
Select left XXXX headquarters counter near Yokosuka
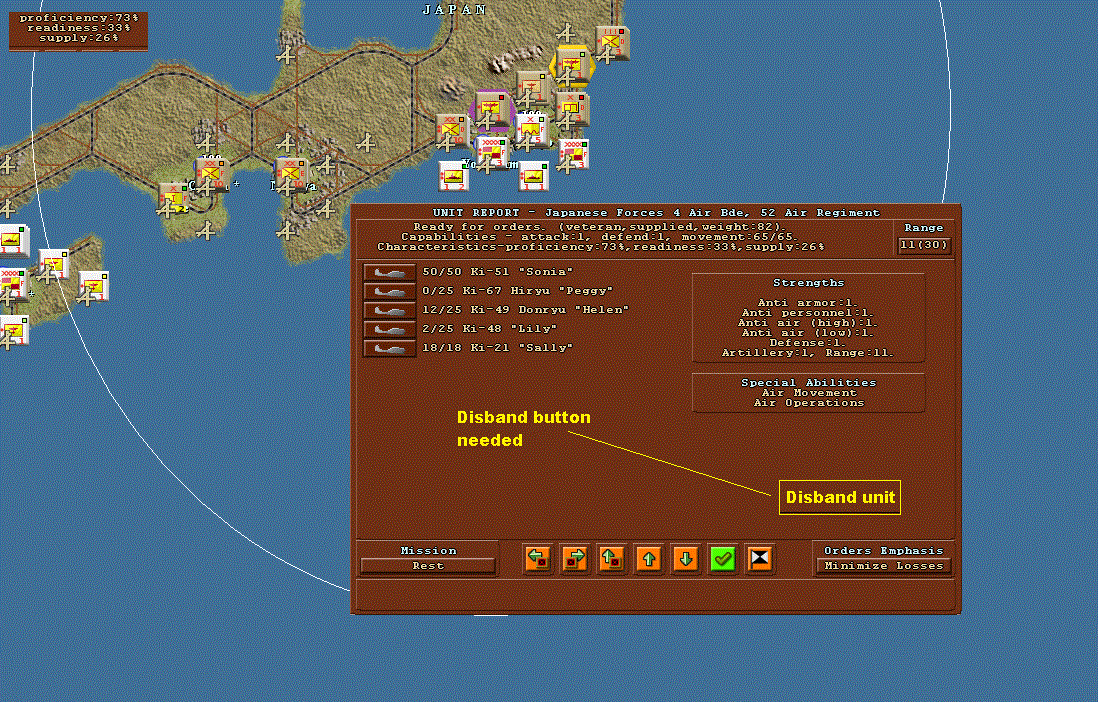point(493,152)
